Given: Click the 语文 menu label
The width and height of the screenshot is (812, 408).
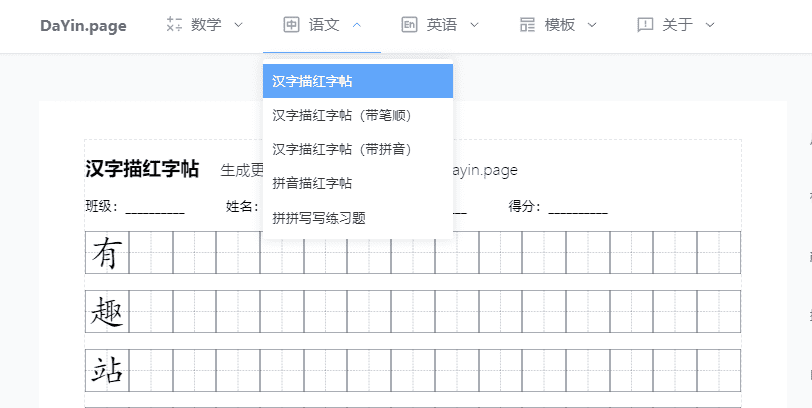Looking at the screenshot, I should (x=324, y=24).
